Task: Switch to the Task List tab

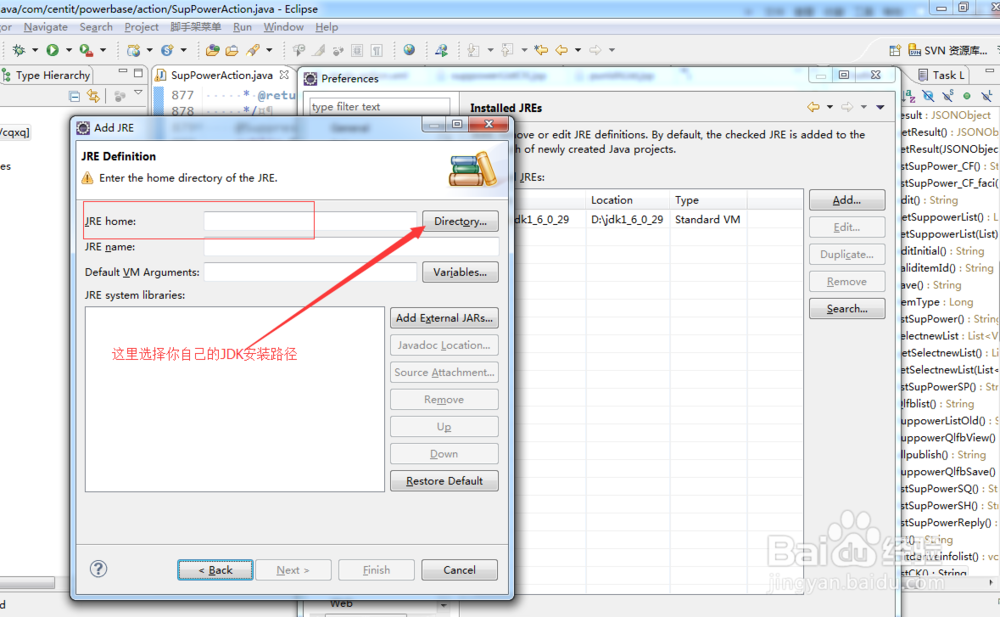Action: point(943,75)
